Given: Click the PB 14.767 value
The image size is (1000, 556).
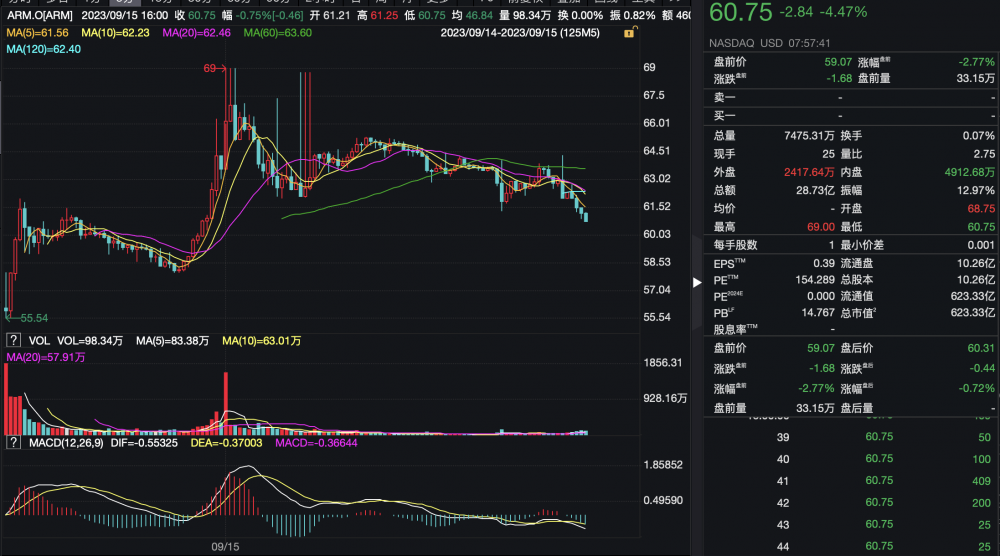Looking at the screenshot, I should pos(818,312).
